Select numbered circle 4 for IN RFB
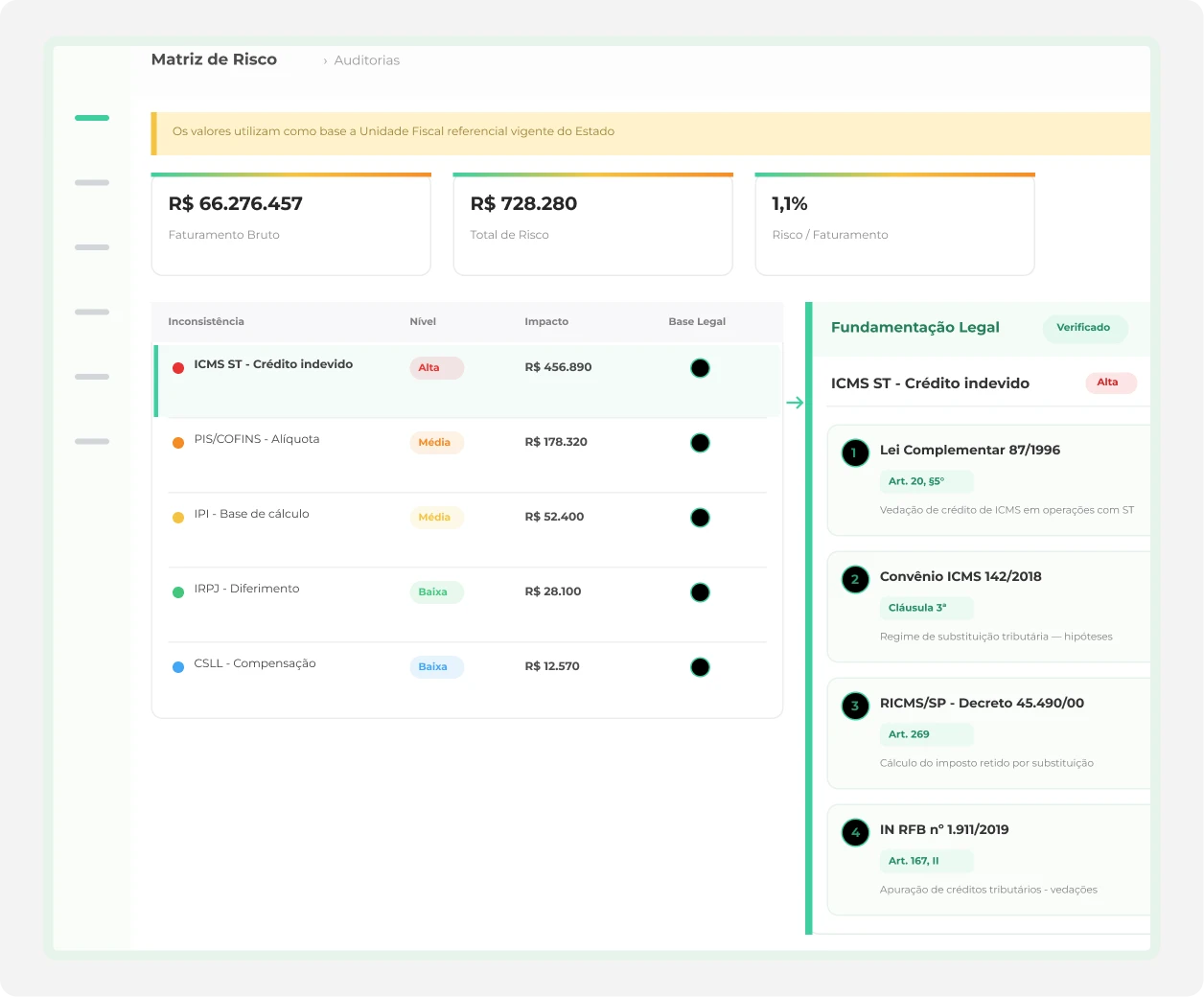The height and width of the screenshot is (997, 1204). click(x=855, y=832)
